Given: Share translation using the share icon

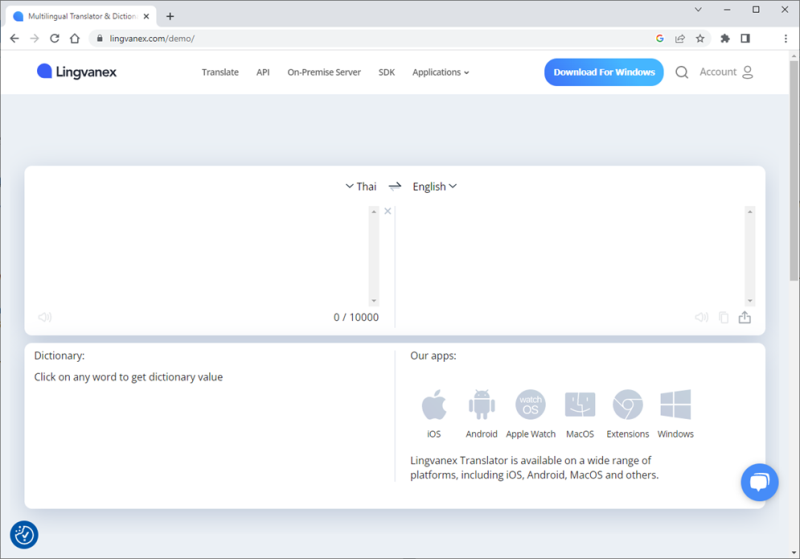Looking at the screenshot, I should 745,318.
